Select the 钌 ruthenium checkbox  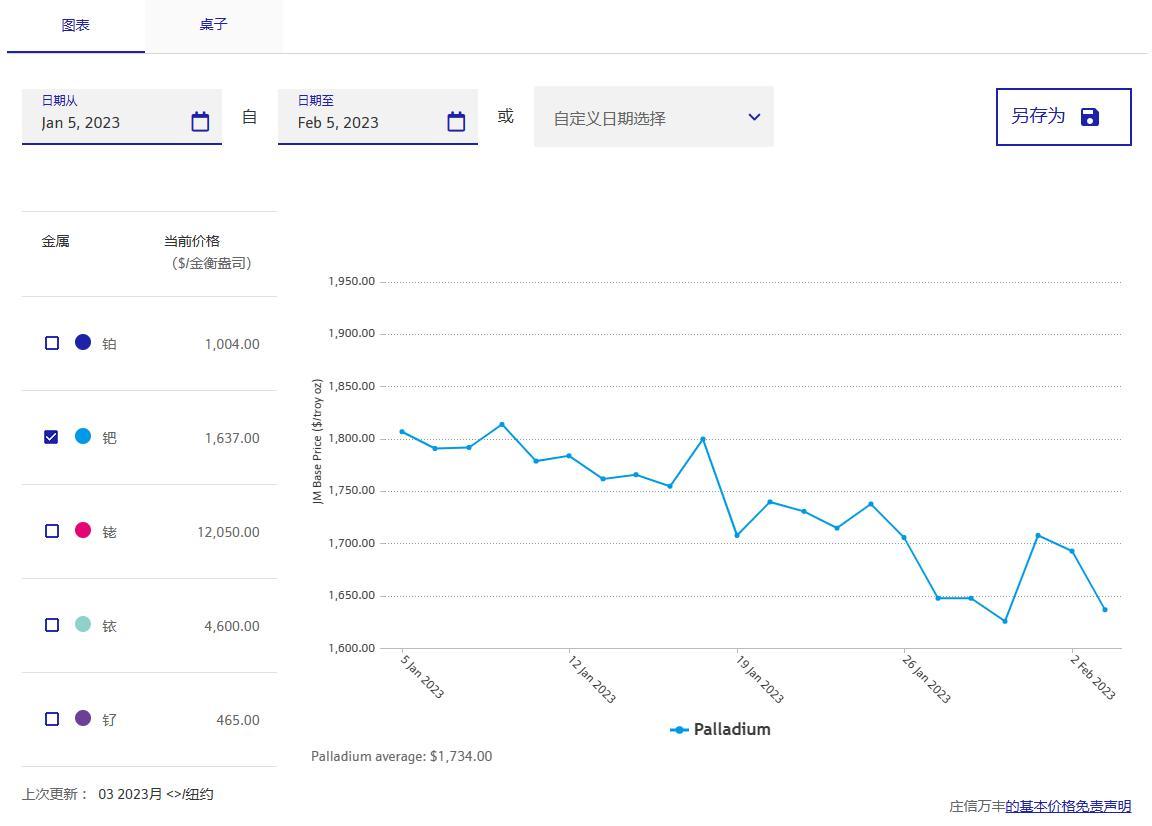(x=52, y=719)
